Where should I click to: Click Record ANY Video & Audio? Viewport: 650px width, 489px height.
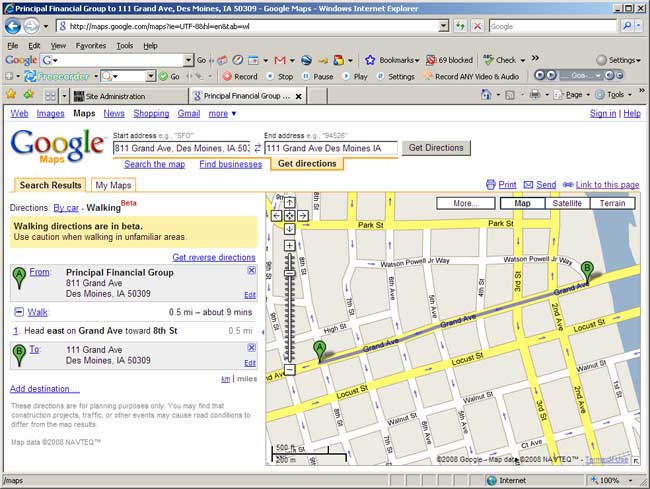(471, 77)
